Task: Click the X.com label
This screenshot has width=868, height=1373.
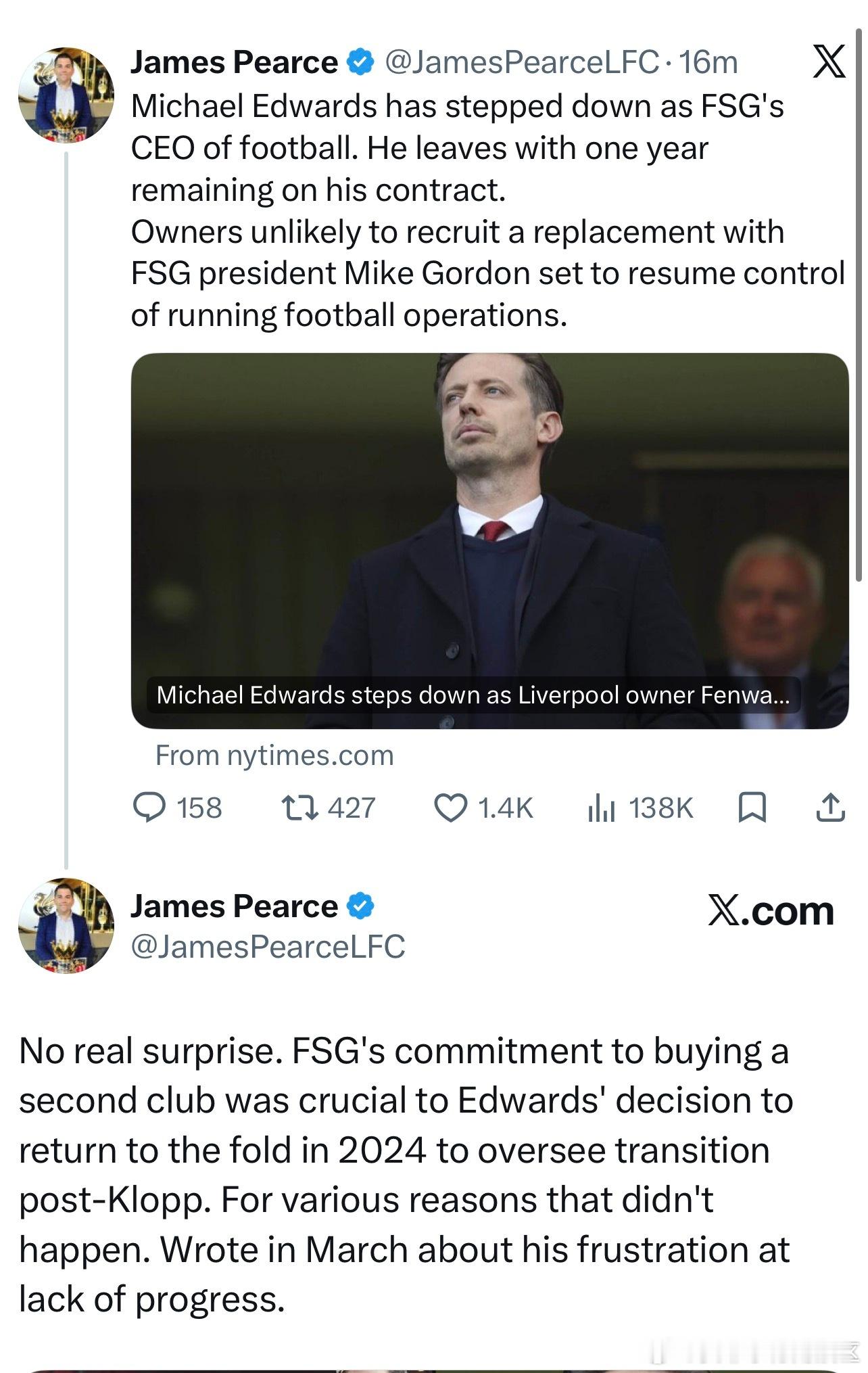Action: click(771, 911)
